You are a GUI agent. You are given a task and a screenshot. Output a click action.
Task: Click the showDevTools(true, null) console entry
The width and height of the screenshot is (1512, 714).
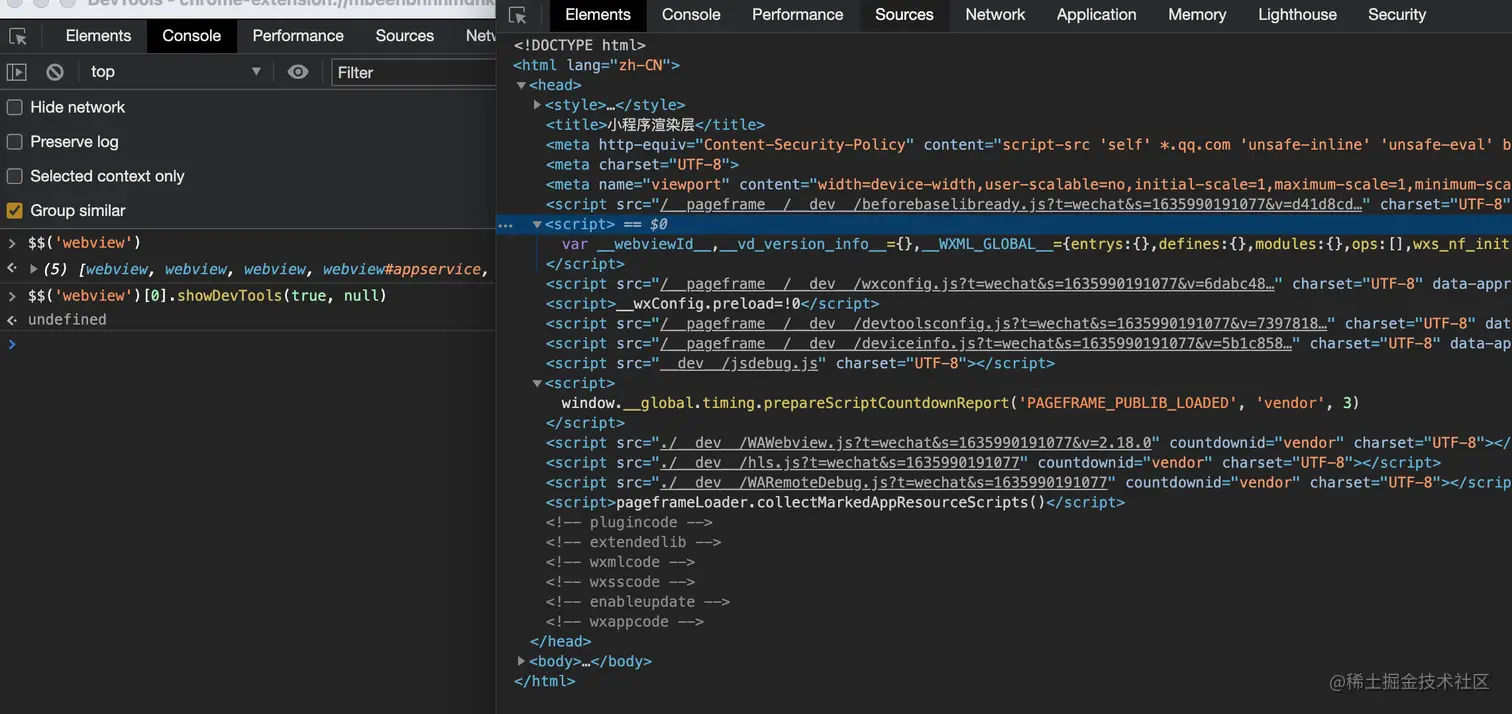pos(207,296)
